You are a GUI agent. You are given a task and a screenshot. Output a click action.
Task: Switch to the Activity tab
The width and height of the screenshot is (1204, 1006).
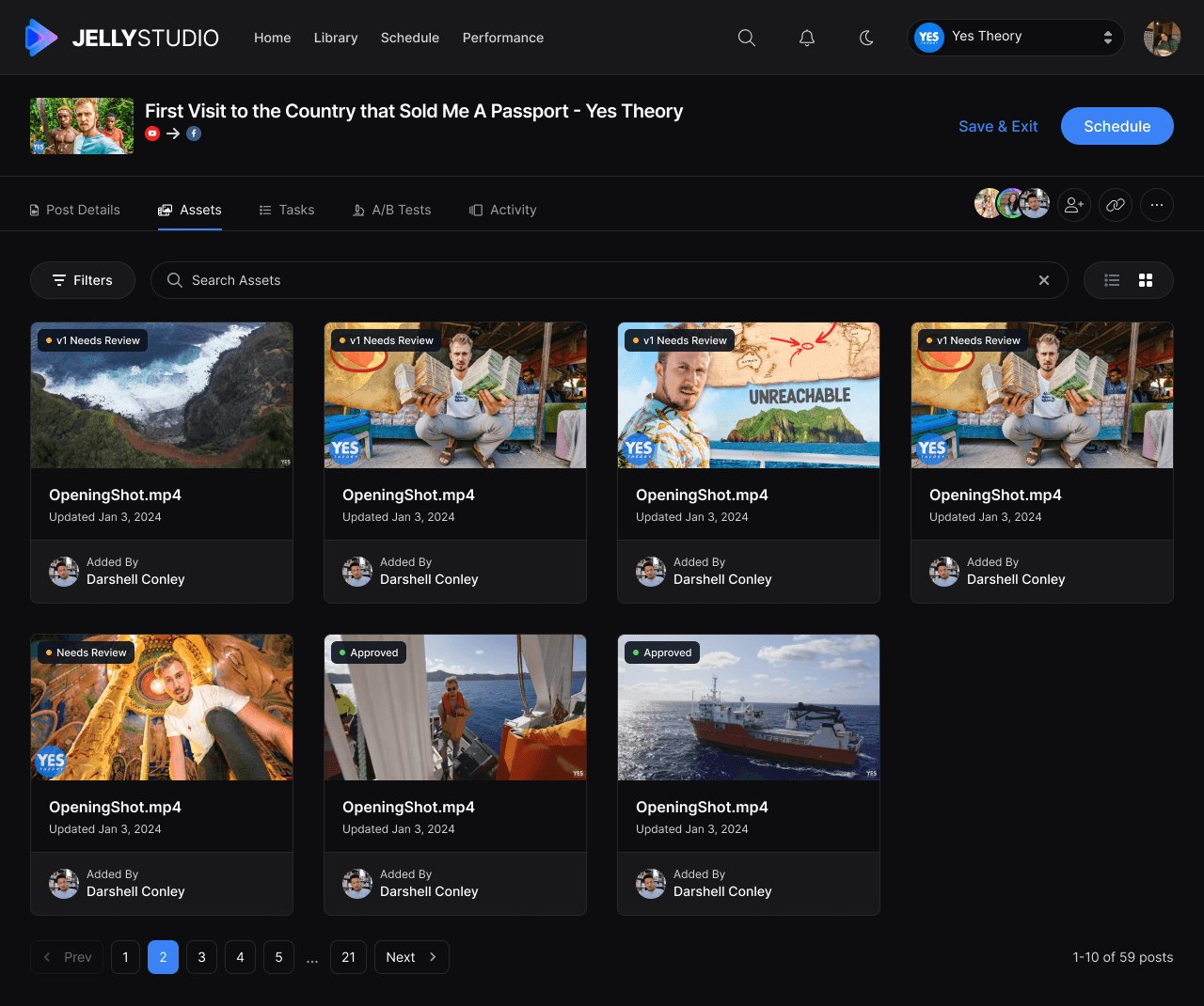[x=503, y=210]
